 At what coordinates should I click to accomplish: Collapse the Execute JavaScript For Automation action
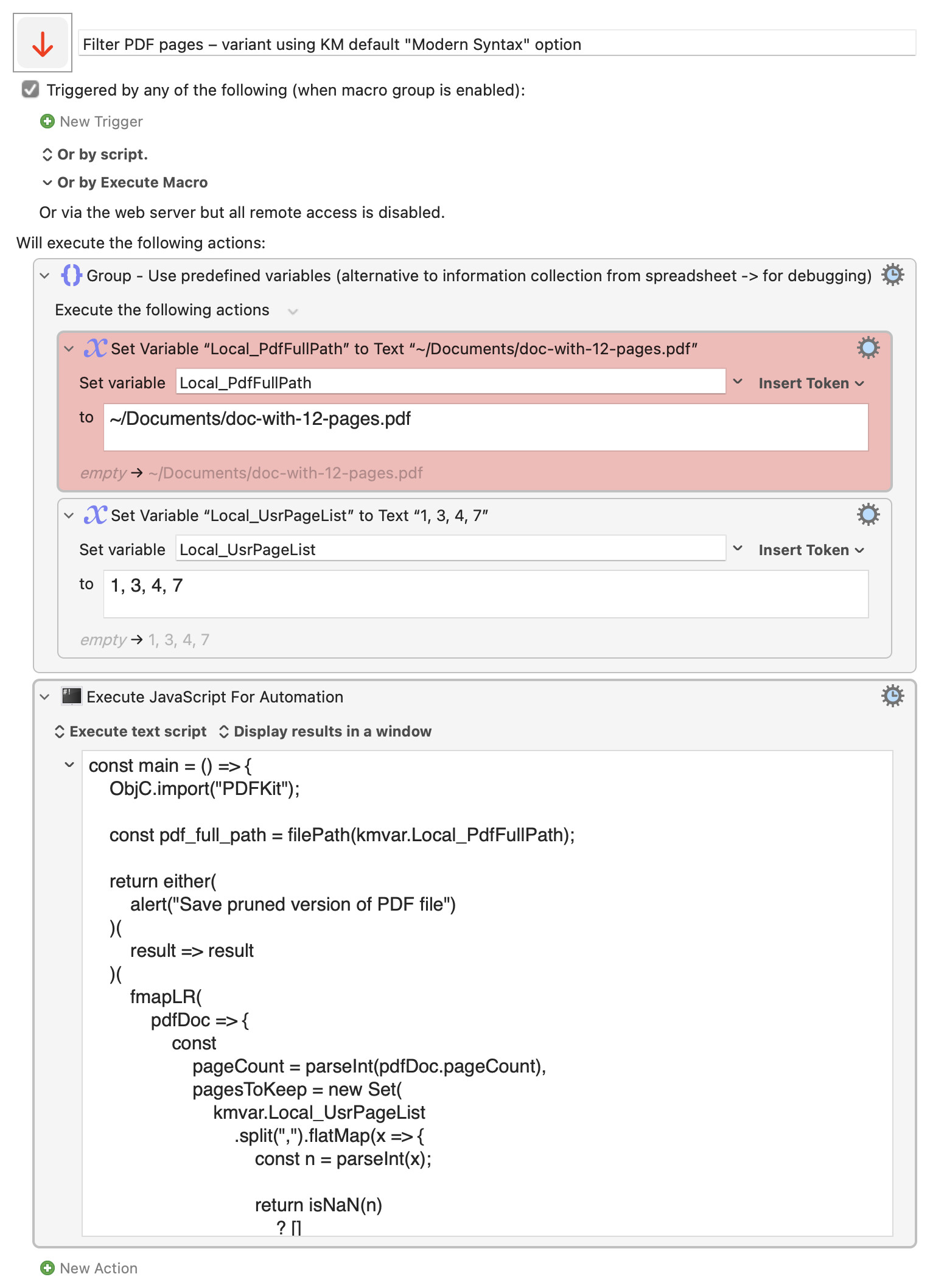(x=44, y=697)
